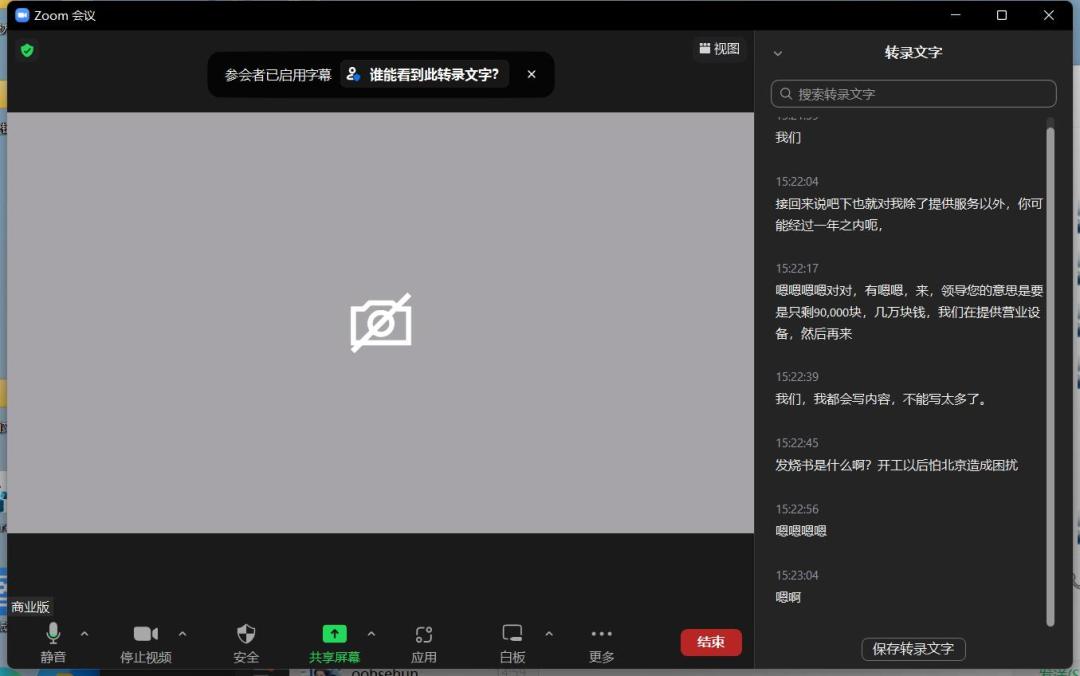1080x676 pixels.
Task: Minimize the Zoom 会议 window
Action: pos(955,15)
